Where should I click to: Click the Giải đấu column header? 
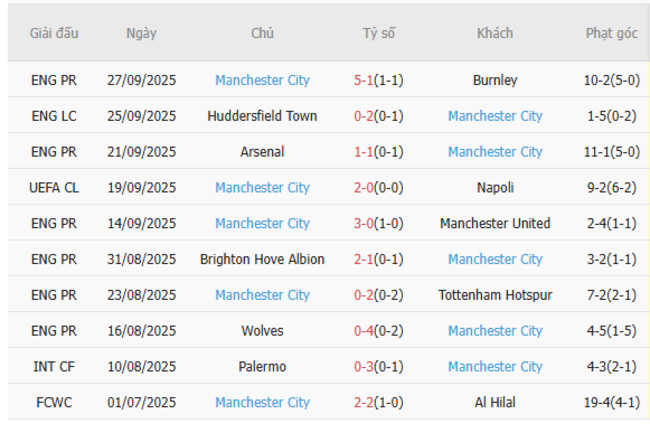tap(54, 33)
